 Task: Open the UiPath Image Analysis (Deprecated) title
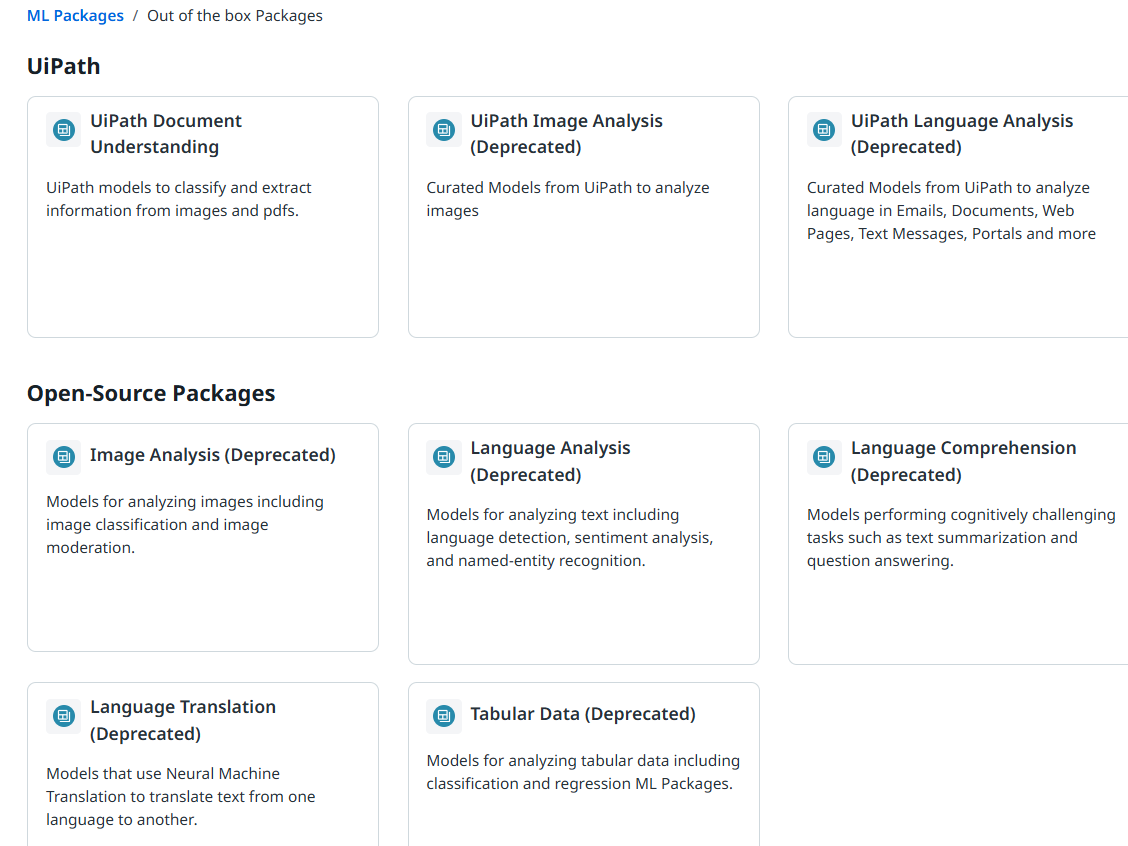566,134
